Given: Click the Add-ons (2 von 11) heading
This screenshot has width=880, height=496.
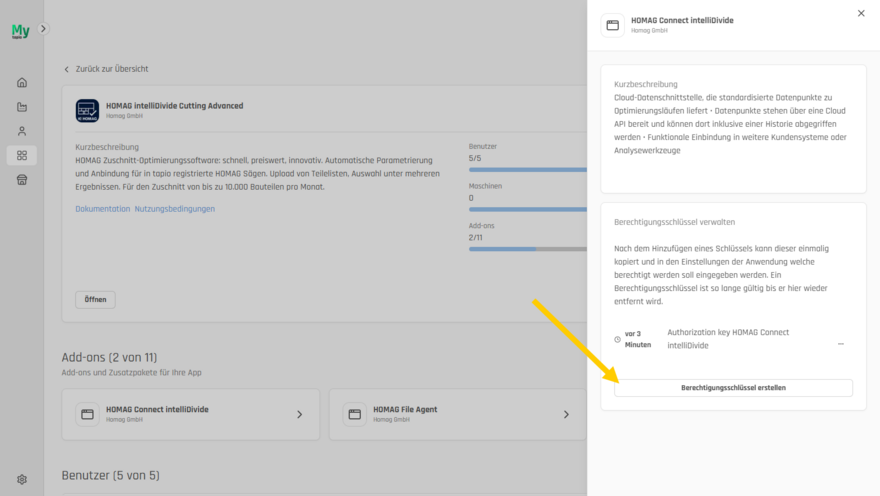Looking at the screenshot, I should pos(109,357).
